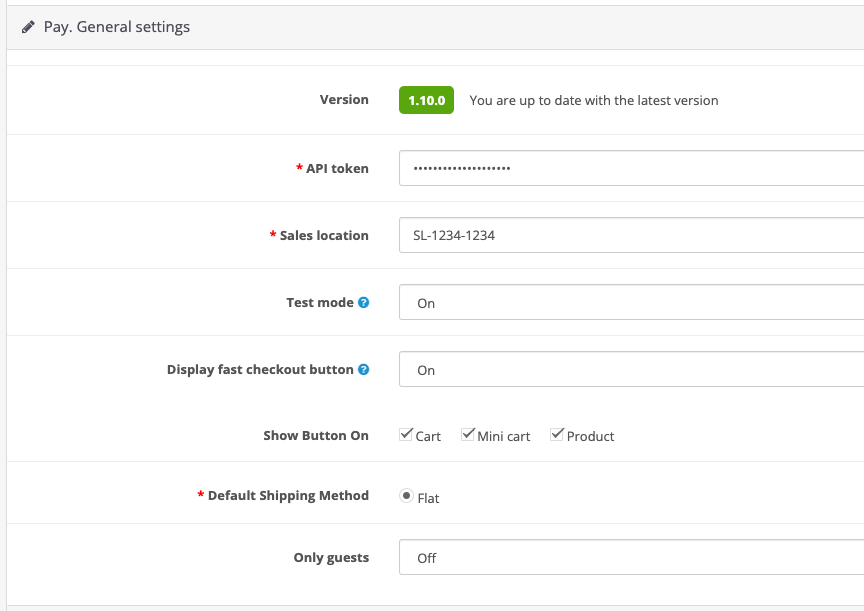864x611 pixels.
Task: Toggle the Cart checkbox
Action: coord(406,435)
